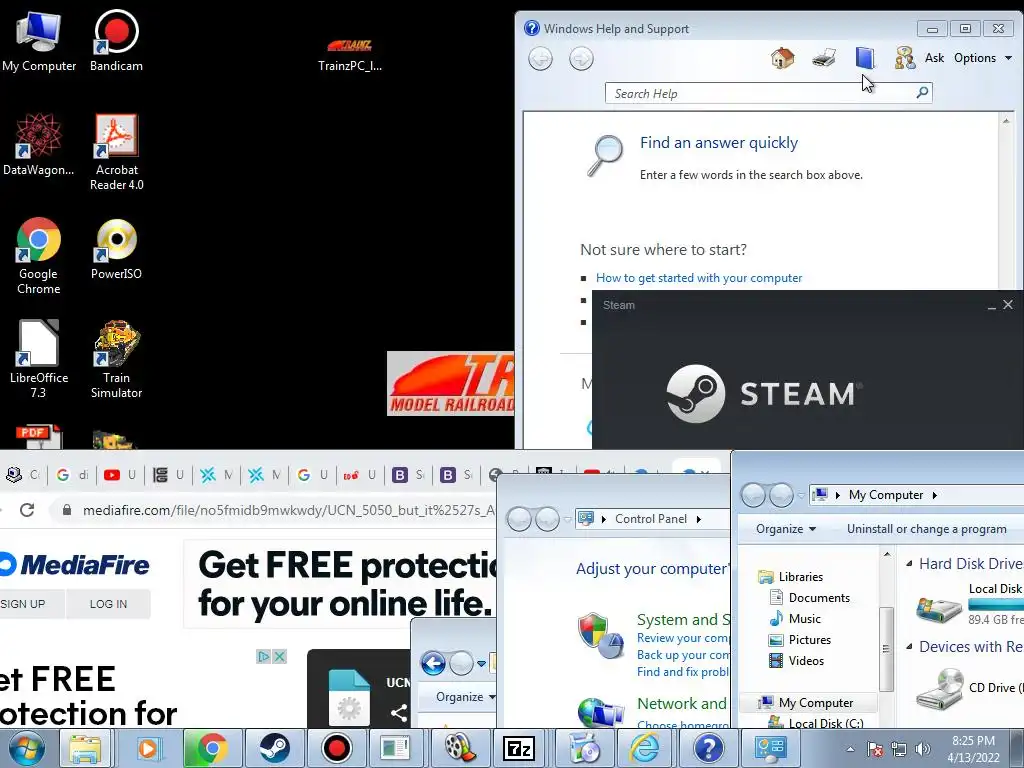Click LOG IN on MediaFire

point(108,604)
